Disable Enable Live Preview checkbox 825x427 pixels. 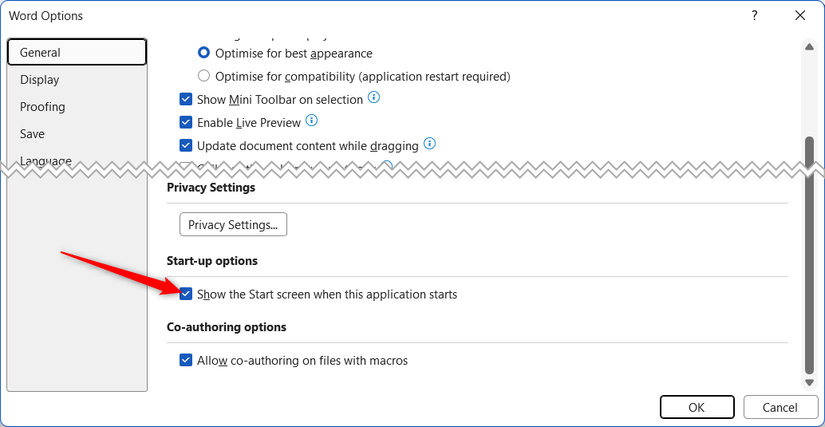[x=186, y=122]
